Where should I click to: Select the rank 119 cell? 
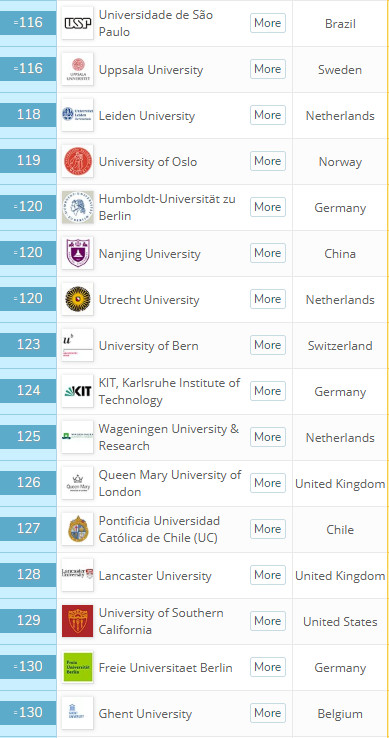[28, 161]
